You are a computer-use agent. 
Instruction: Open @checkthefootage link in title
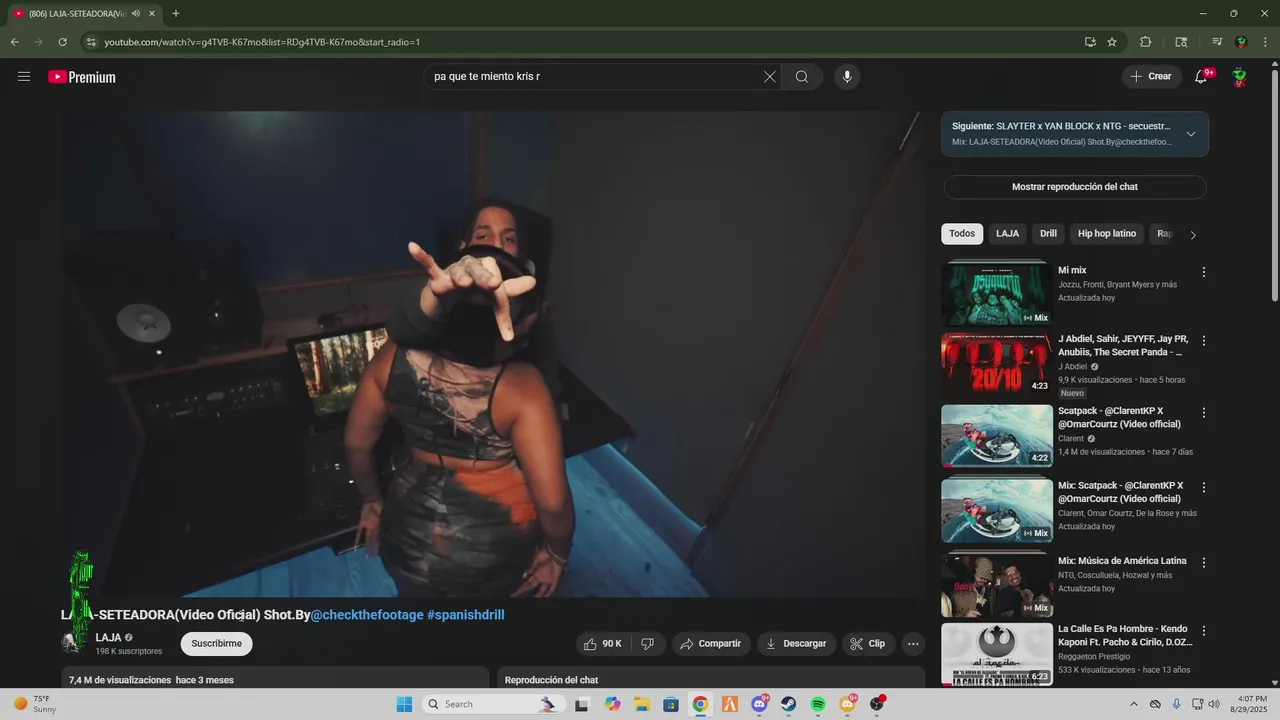click(x=367, y=615)
